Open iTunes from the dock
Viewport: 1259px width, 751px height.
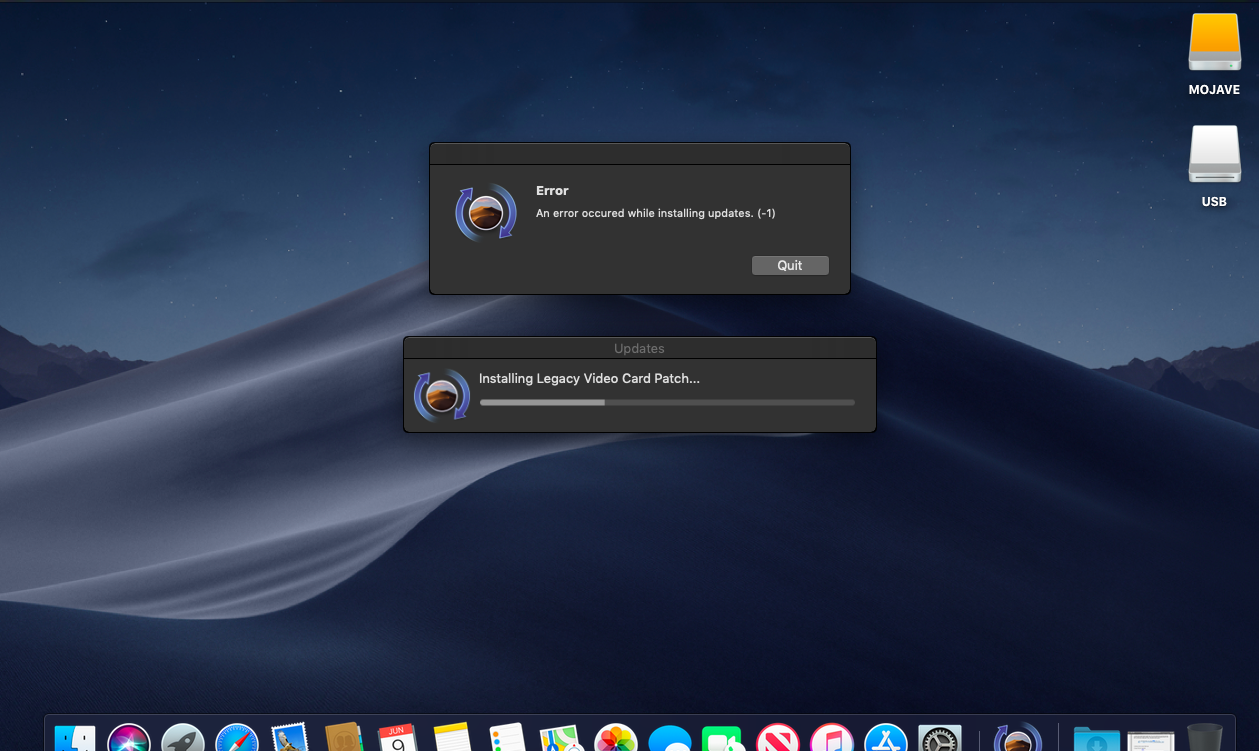tap(831, 738)
